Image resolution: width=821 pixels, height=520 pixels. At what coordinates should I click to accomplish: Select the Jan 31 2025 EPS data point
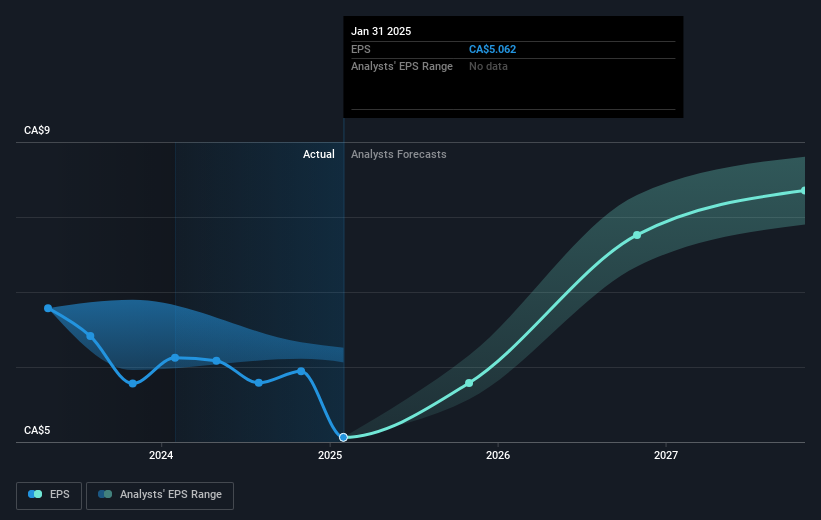coord(343,437)
